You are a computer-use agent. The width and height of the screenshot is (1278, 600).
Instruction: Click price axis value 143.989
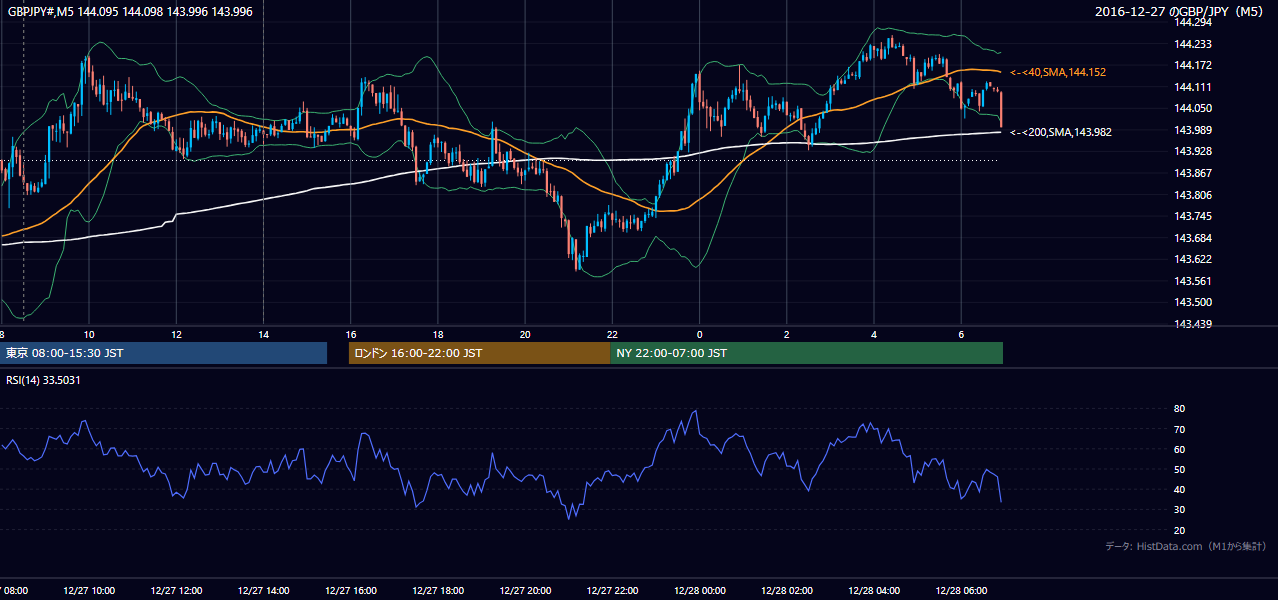[1192, 130]
